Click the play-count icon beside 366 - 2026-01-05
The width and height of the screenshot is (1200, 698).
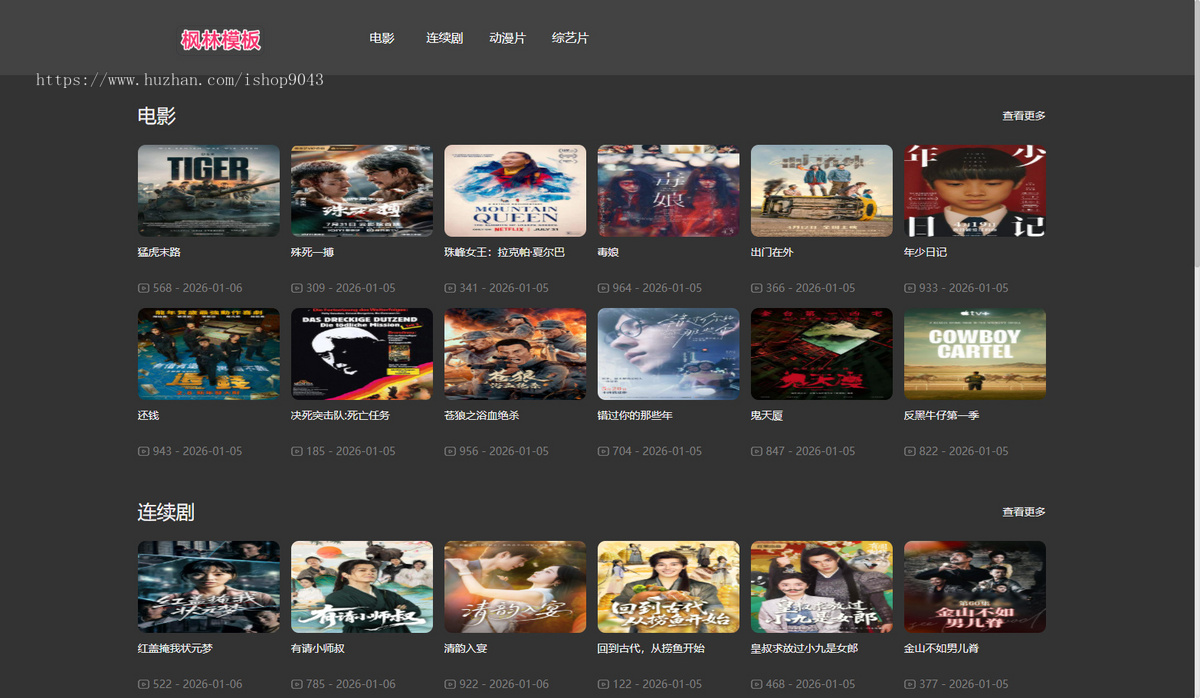pyautogui.click(x=756, y=288)
